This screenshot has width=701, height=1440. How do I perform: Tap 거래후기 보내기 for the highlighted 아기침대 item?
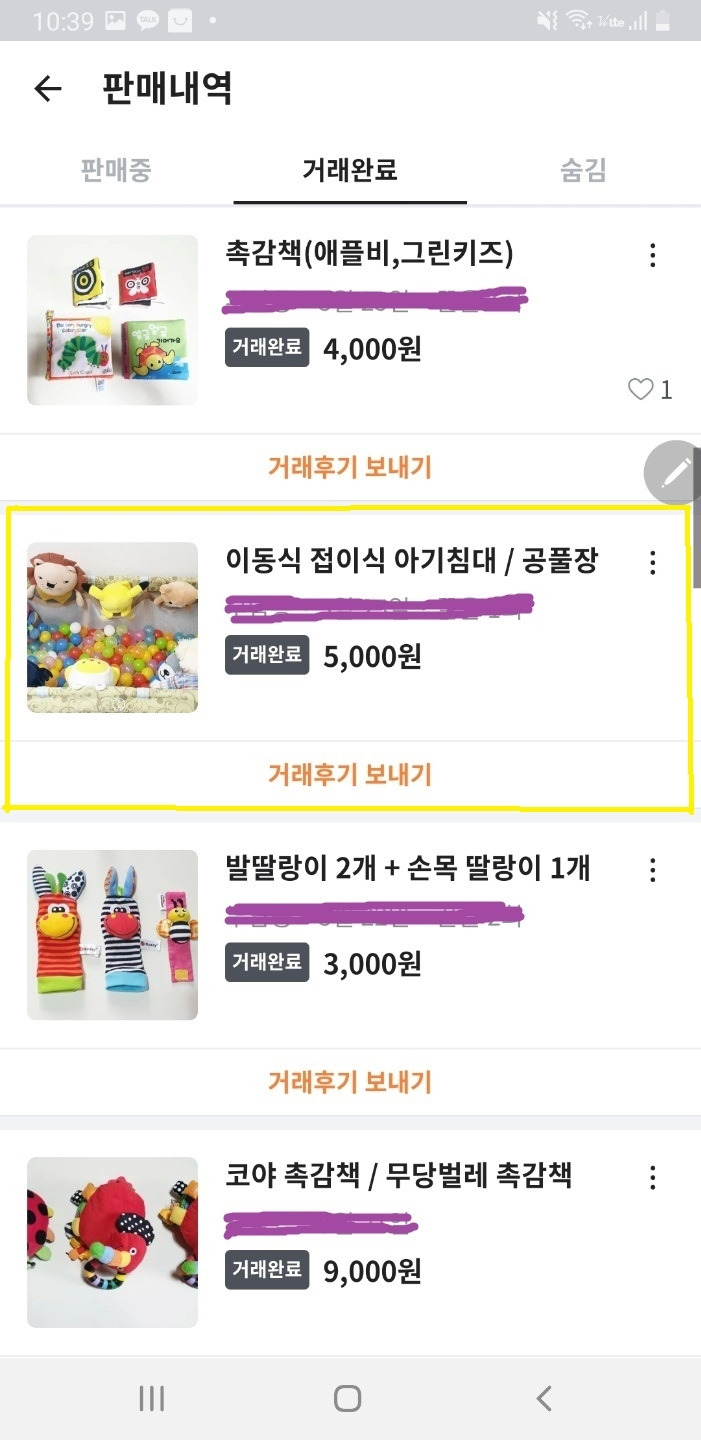(348, 774)
